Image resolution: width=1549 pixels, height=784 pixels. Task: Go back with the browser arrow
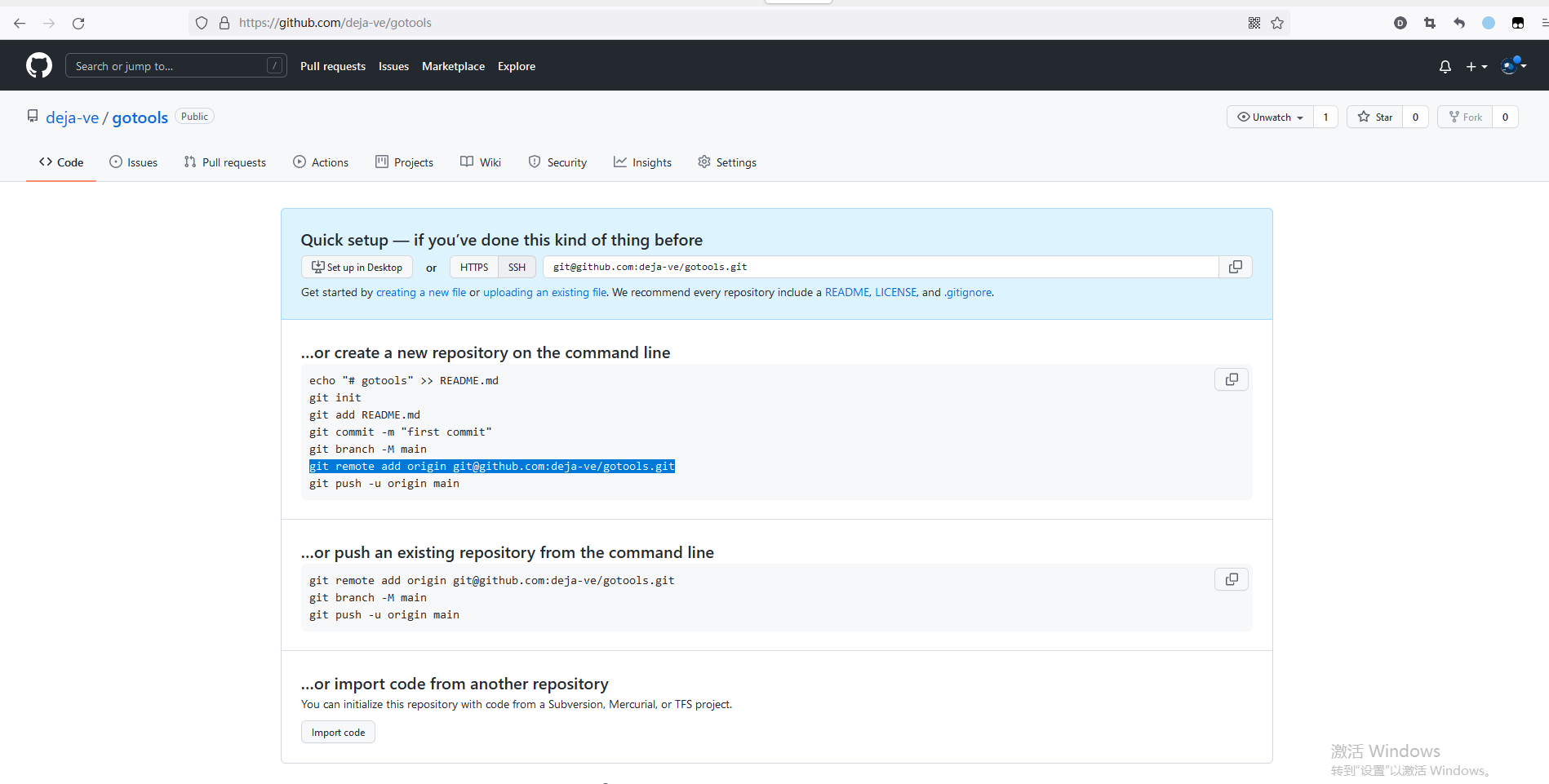point(20,23)
